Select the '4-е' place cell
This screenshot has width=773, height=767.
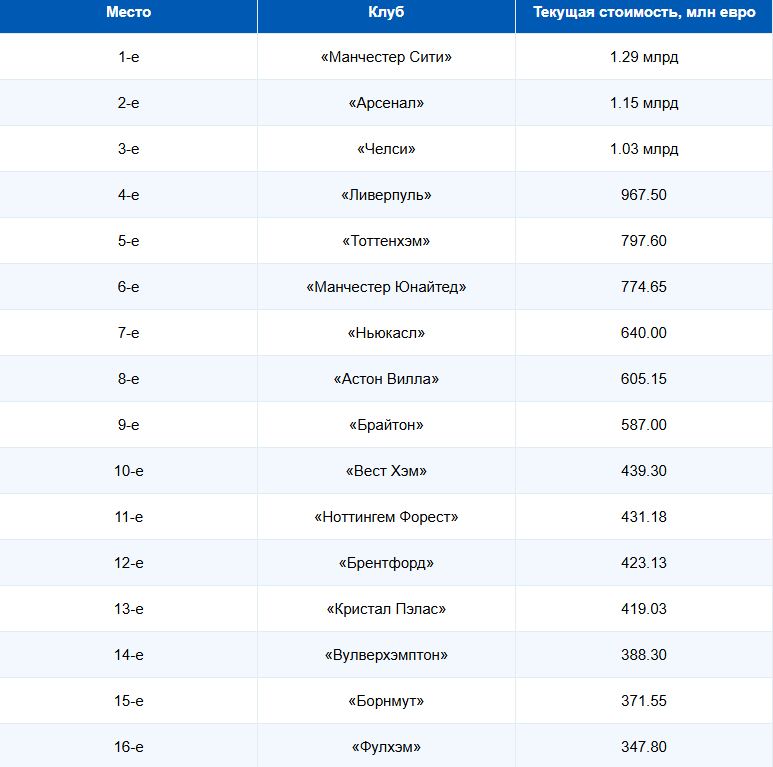pos(128,195)
